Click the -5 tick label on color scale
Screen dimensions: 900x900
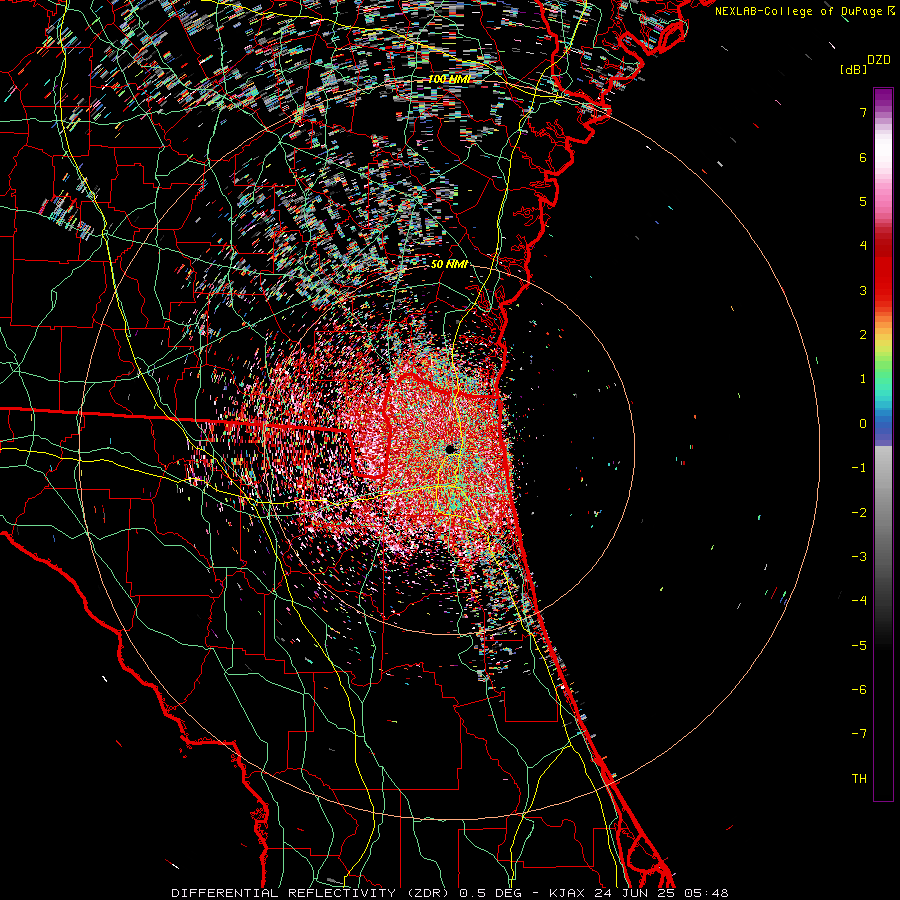tap(859, 645)
